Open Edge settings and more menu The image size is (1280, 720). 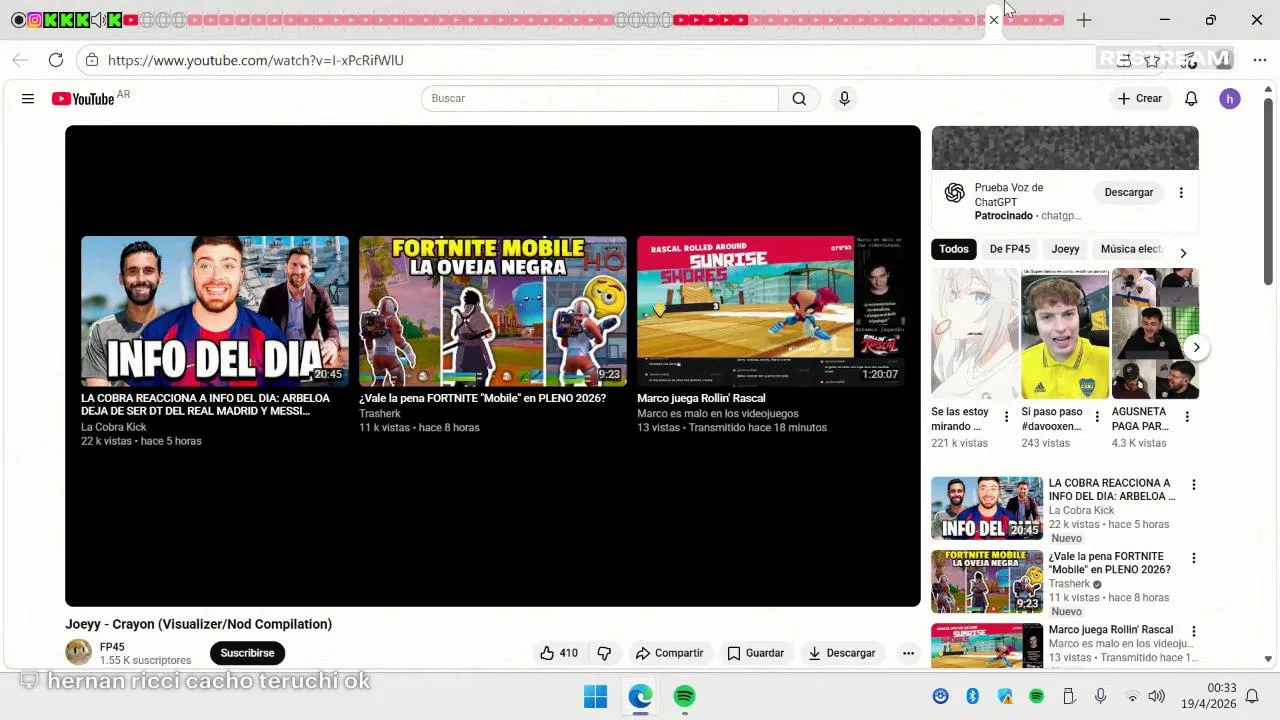tap(1259, 60)
